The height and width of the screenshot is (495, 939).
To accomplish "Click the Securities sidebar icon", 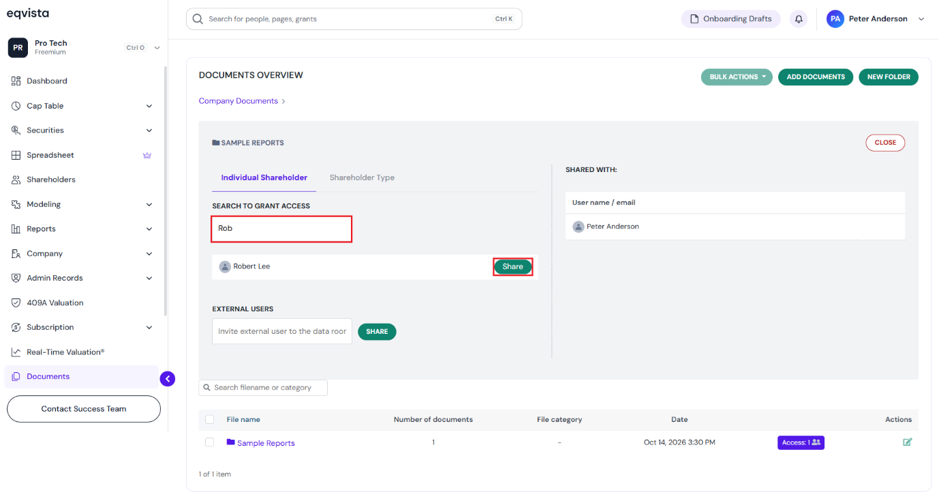I will point(16,130).
